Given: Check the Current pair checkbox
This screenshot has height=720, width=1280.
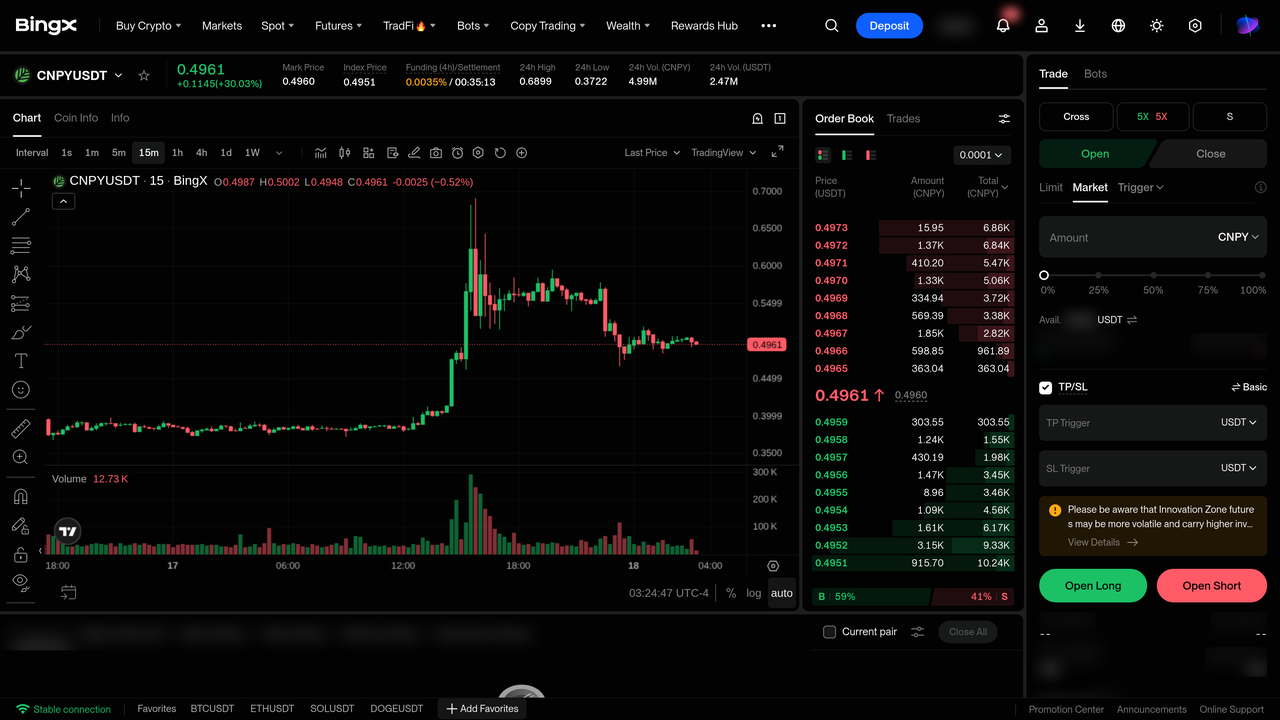Looking at the screenshot, I should (829, 632).
